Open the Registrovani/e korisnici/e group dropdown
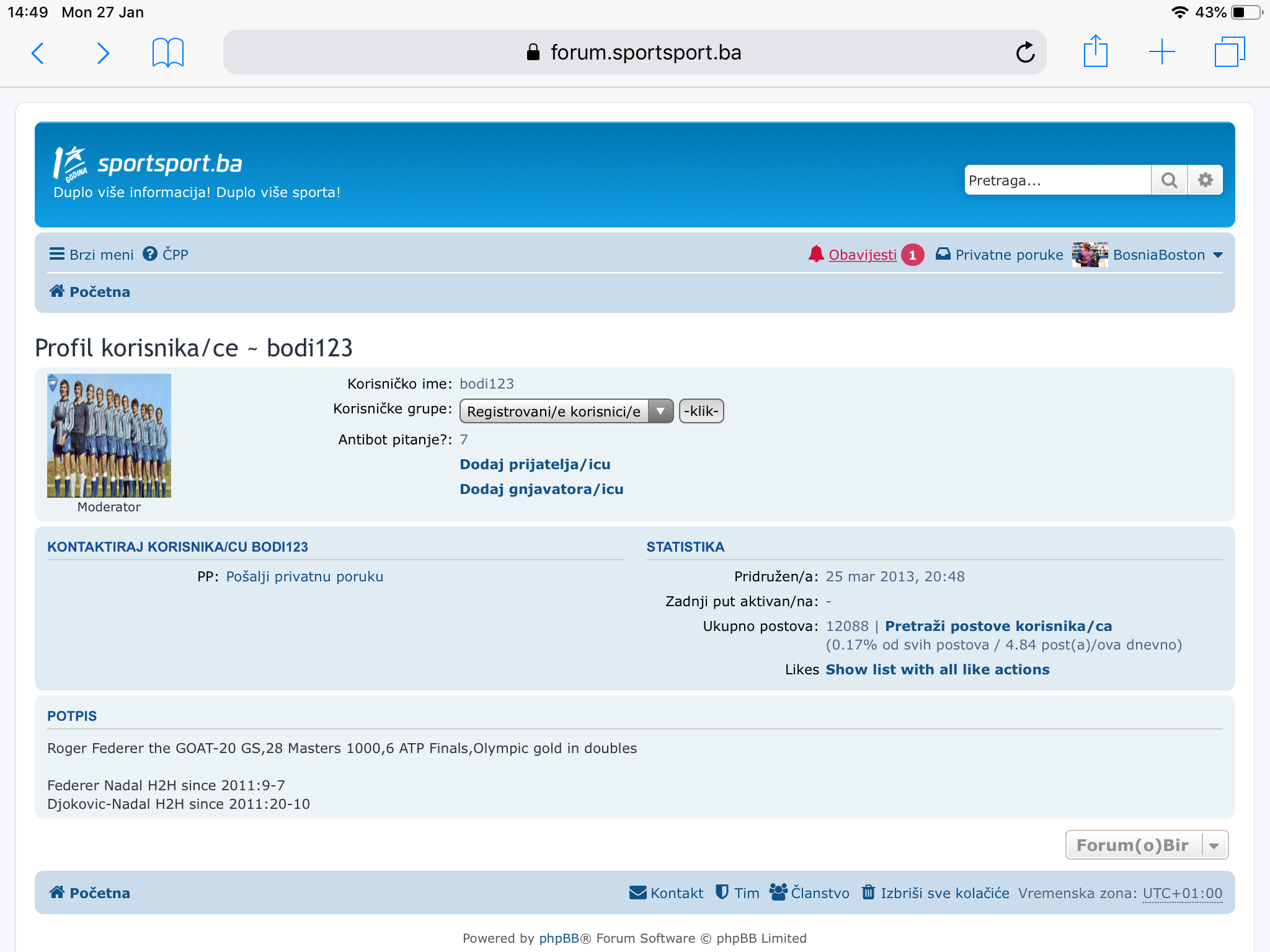Viewport: 1270px width, 952px height. (566, 412)
